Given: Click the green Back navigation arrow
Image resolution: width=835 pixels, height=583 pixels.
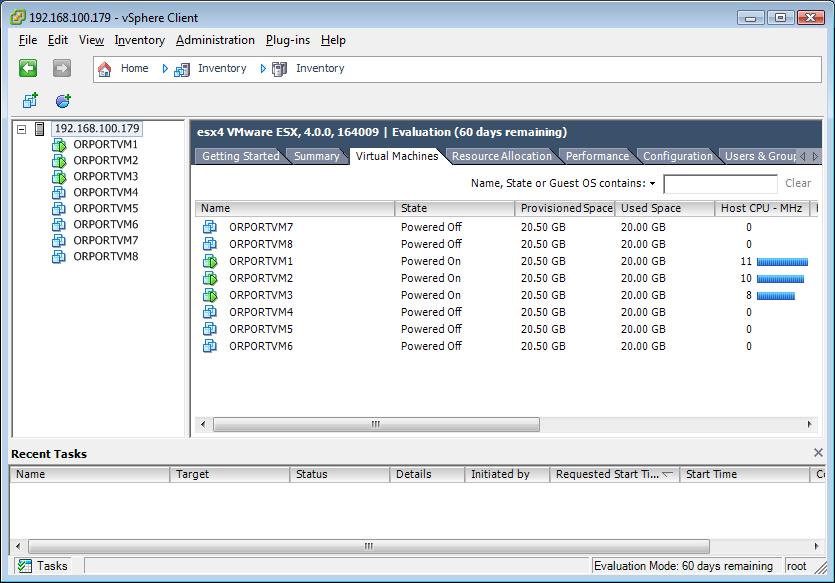Looking at the screenshot, I should pos(28,68).
